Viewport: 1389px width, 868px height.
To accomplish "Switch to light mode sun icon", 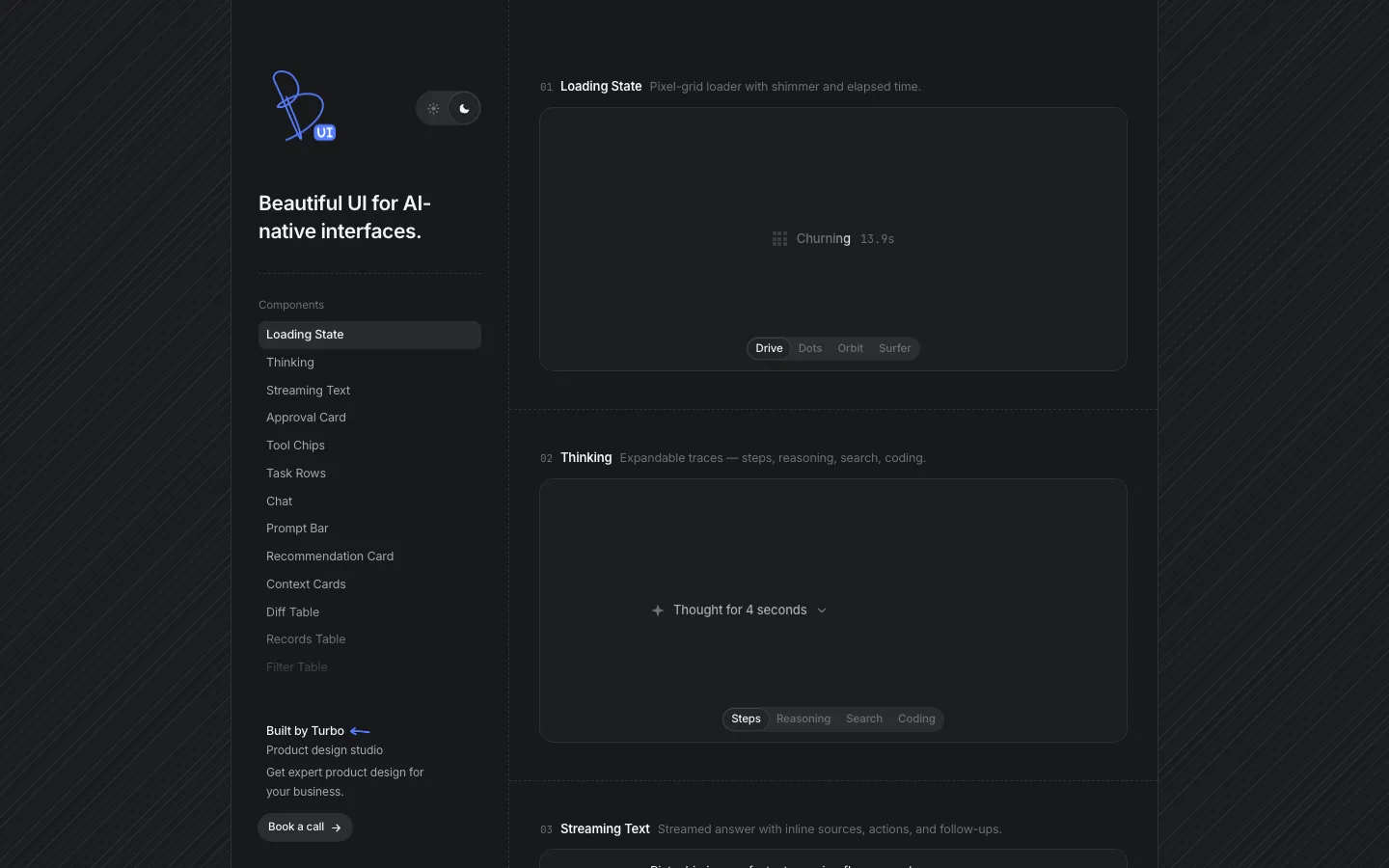I will pos(433,109).
